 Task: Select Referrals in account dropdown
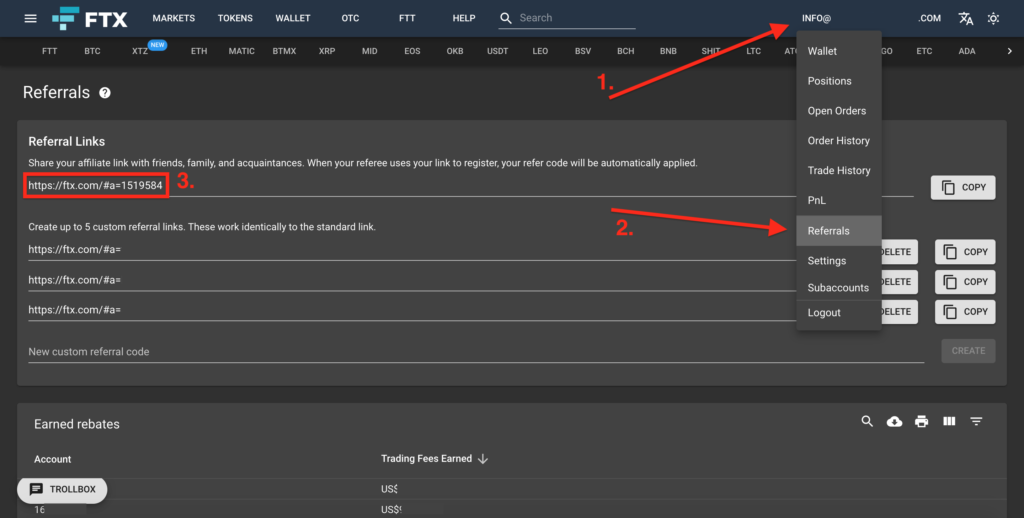[x=839, y=231]
